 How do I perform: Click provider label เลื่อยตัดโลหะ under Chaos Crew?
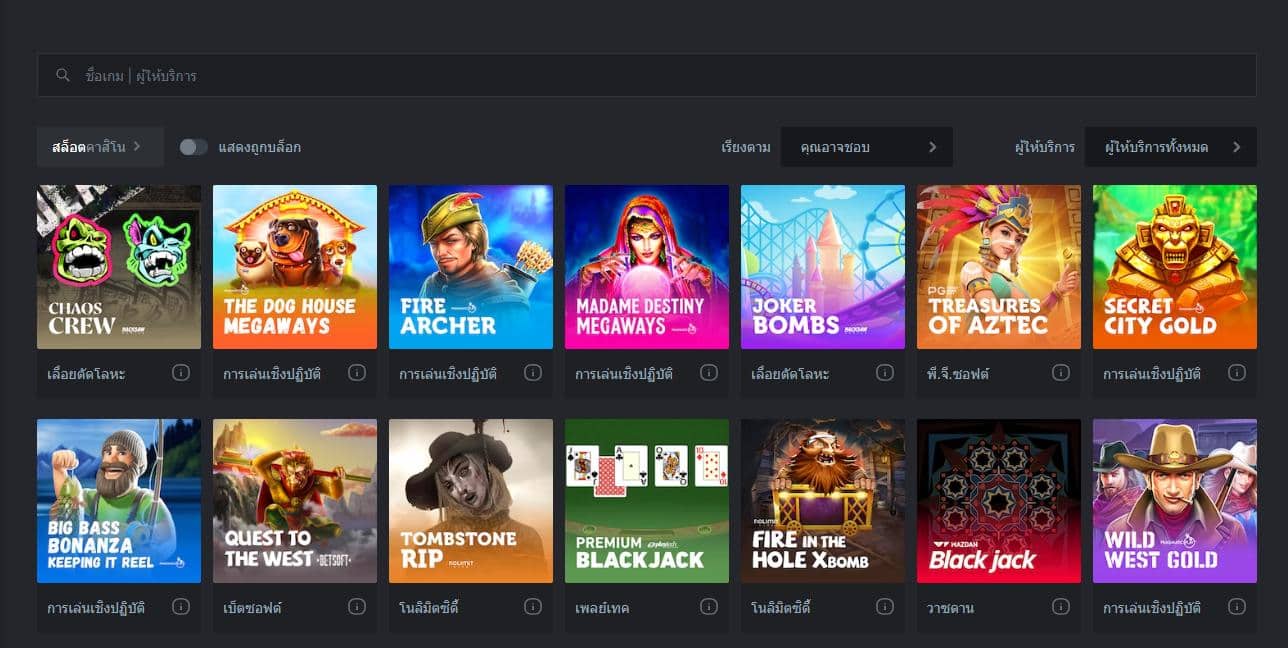point(86,374)
